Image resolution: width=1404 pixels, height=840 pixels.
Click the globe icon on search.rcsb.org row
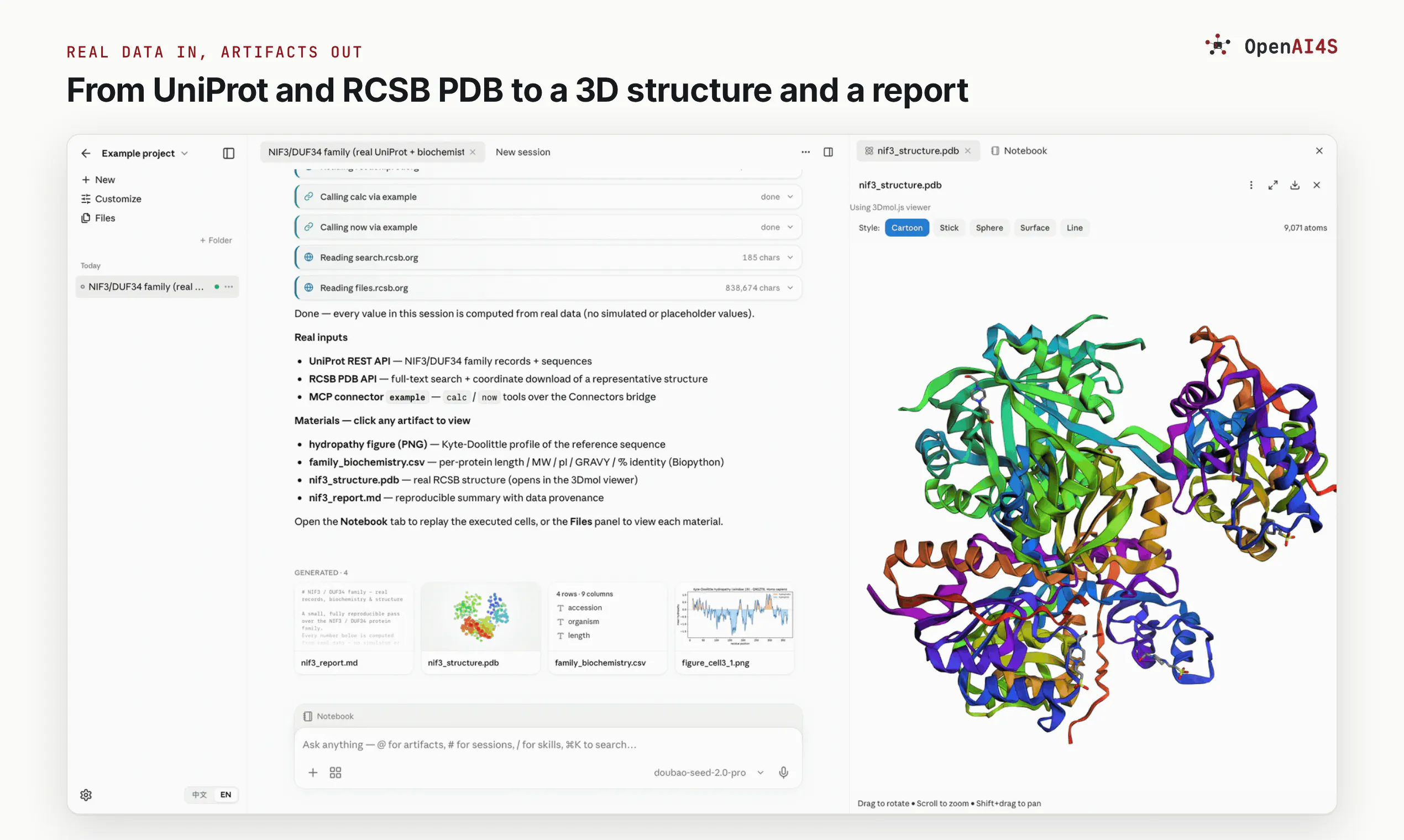point(308,257)
